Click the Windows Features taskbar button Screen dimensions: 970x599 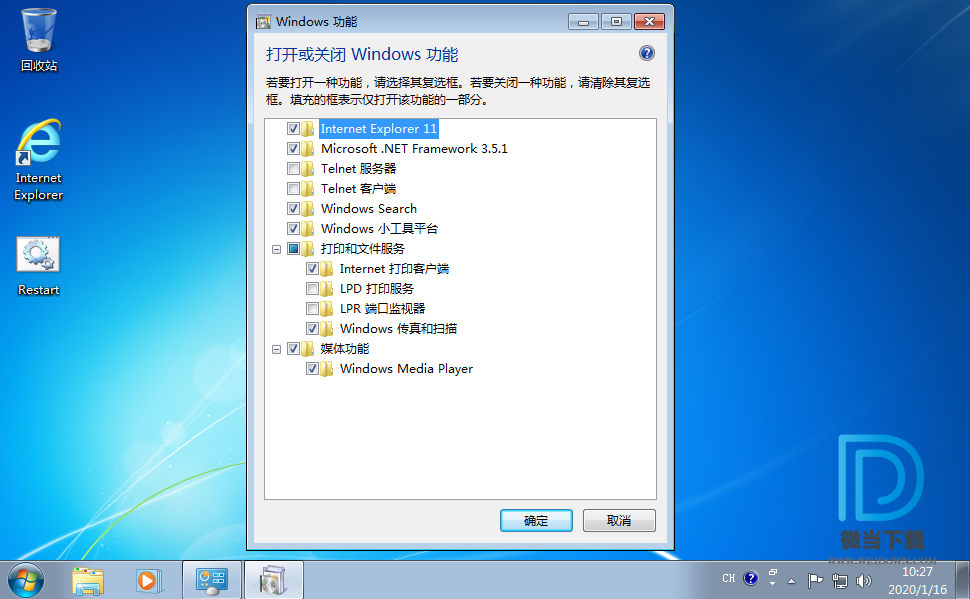pyautogui.click(x=273, y=580)
